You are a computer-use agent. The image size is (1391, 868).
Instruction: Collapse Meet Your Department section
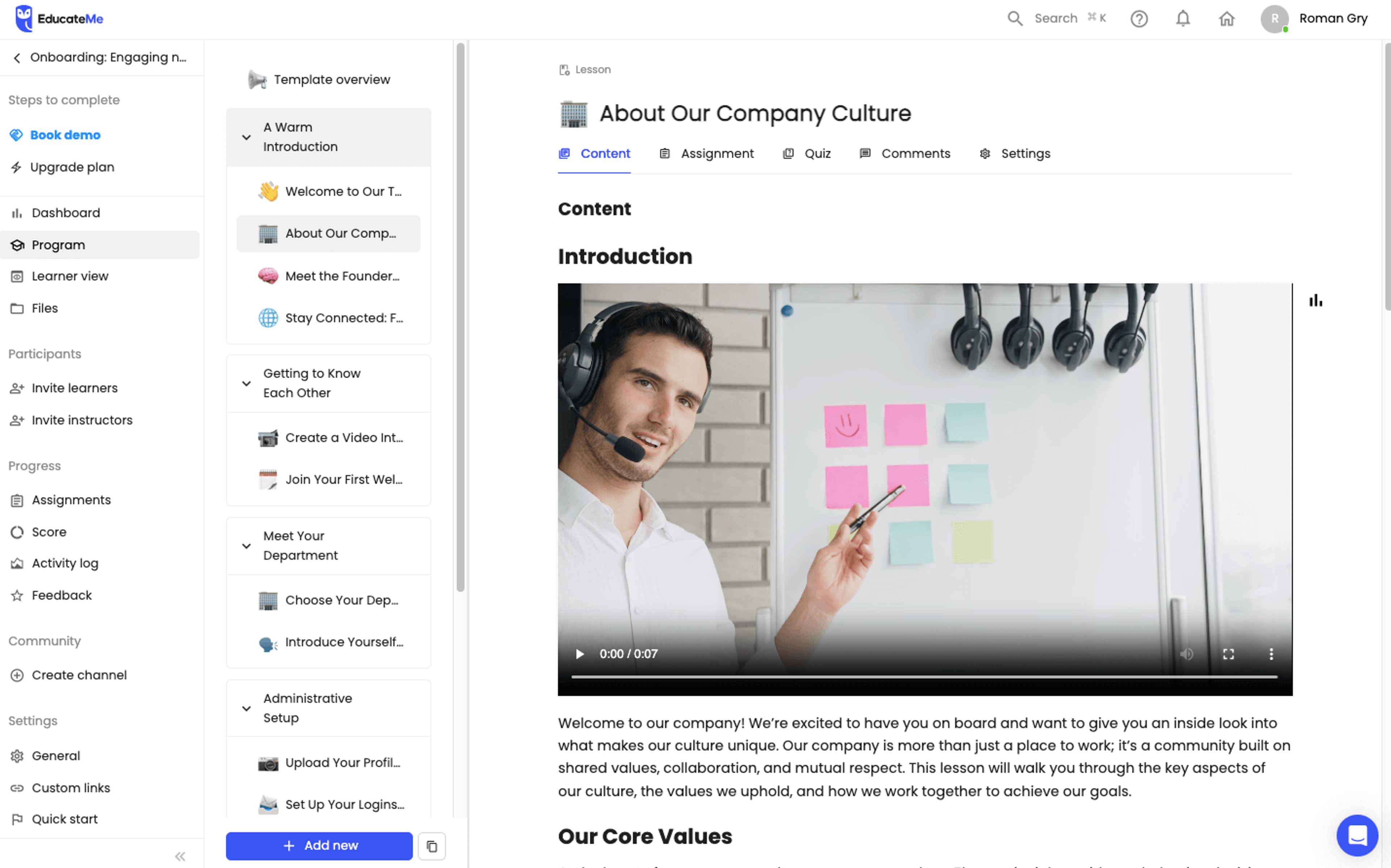coord(246,546)
